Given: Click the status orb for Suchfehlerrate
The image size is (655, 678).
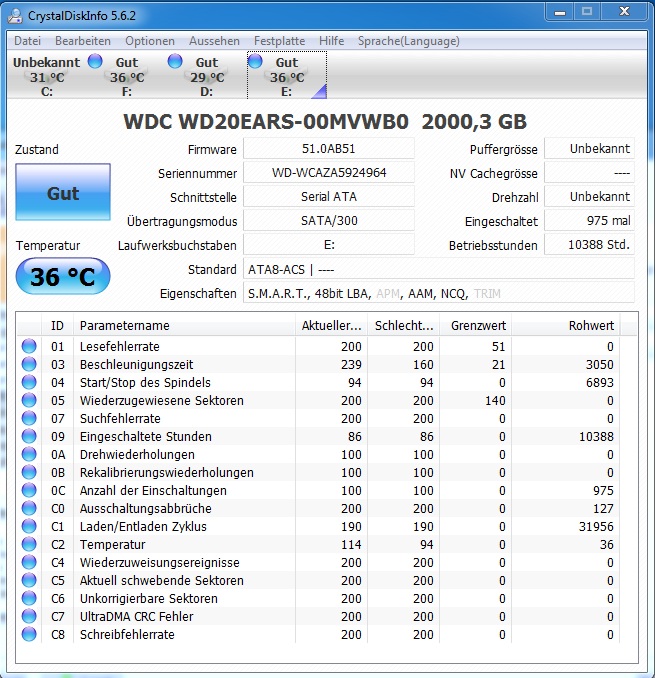Looking at the screenshot, I should point(29,418).
